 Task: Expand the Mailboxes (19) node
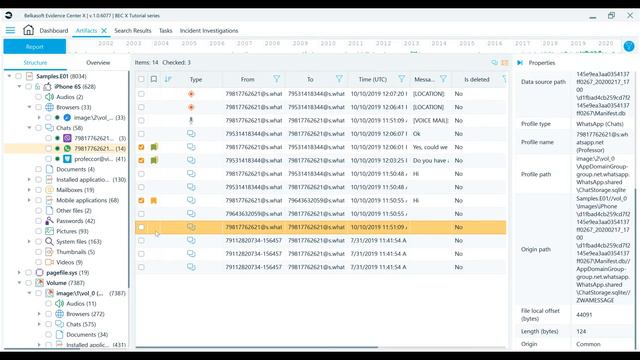pos(29,190)
